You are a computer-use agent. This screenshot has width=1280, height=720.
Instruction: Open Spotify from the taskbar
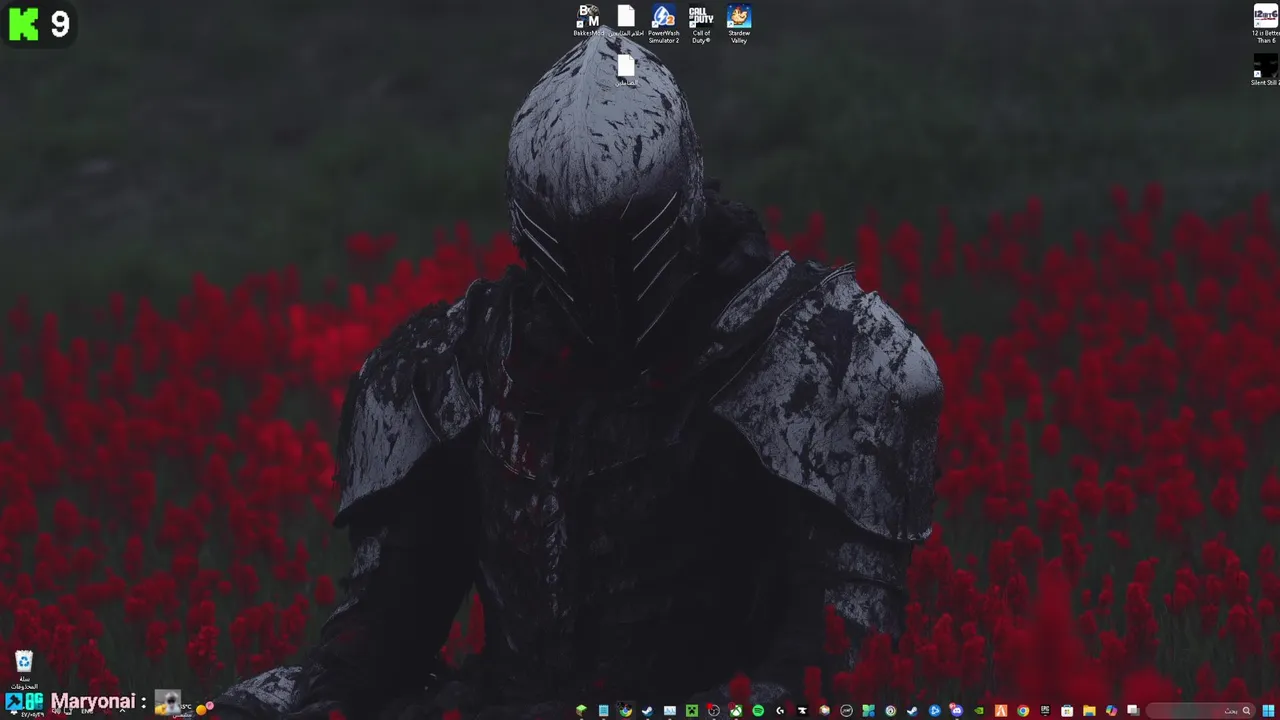pyautogui.click(x=758, y=710)
